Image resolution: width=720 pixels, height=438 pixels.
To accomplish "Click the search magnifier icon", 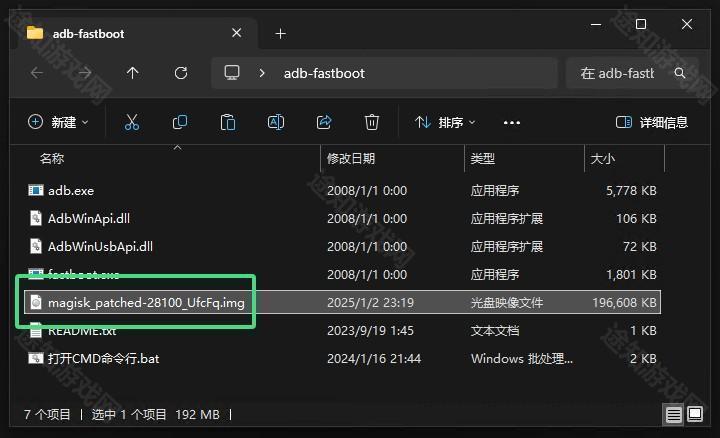I will pyautogui.click(x=680, y=73).
